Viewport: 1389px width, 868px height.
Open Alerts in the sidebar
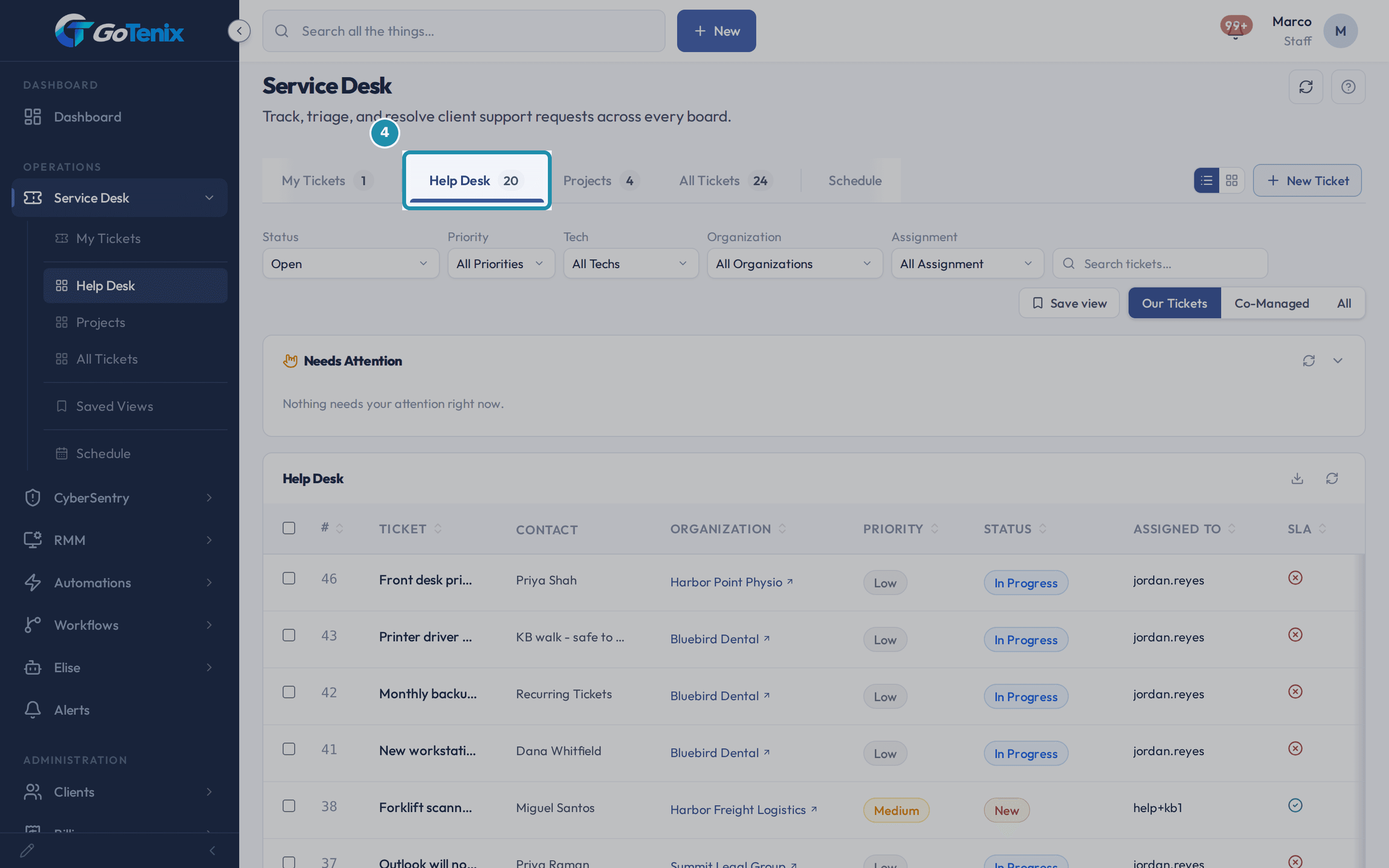120,709
